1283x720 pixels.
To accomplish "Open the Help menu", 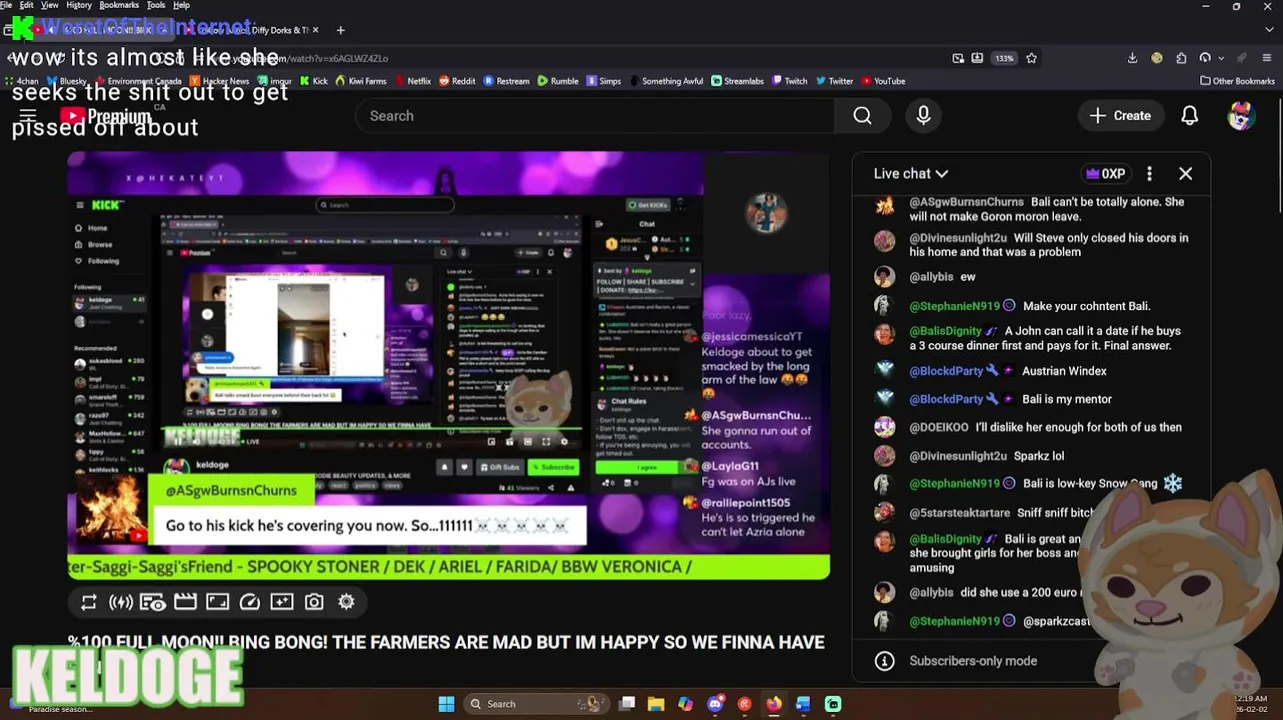I will pos(181,5).
